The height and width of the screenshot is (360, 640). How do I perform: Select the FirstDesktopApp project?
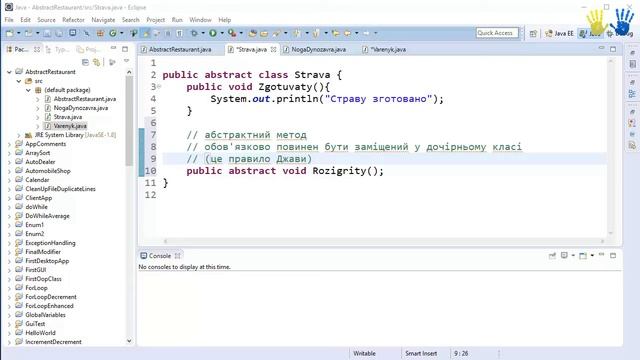tap(47, 261)
